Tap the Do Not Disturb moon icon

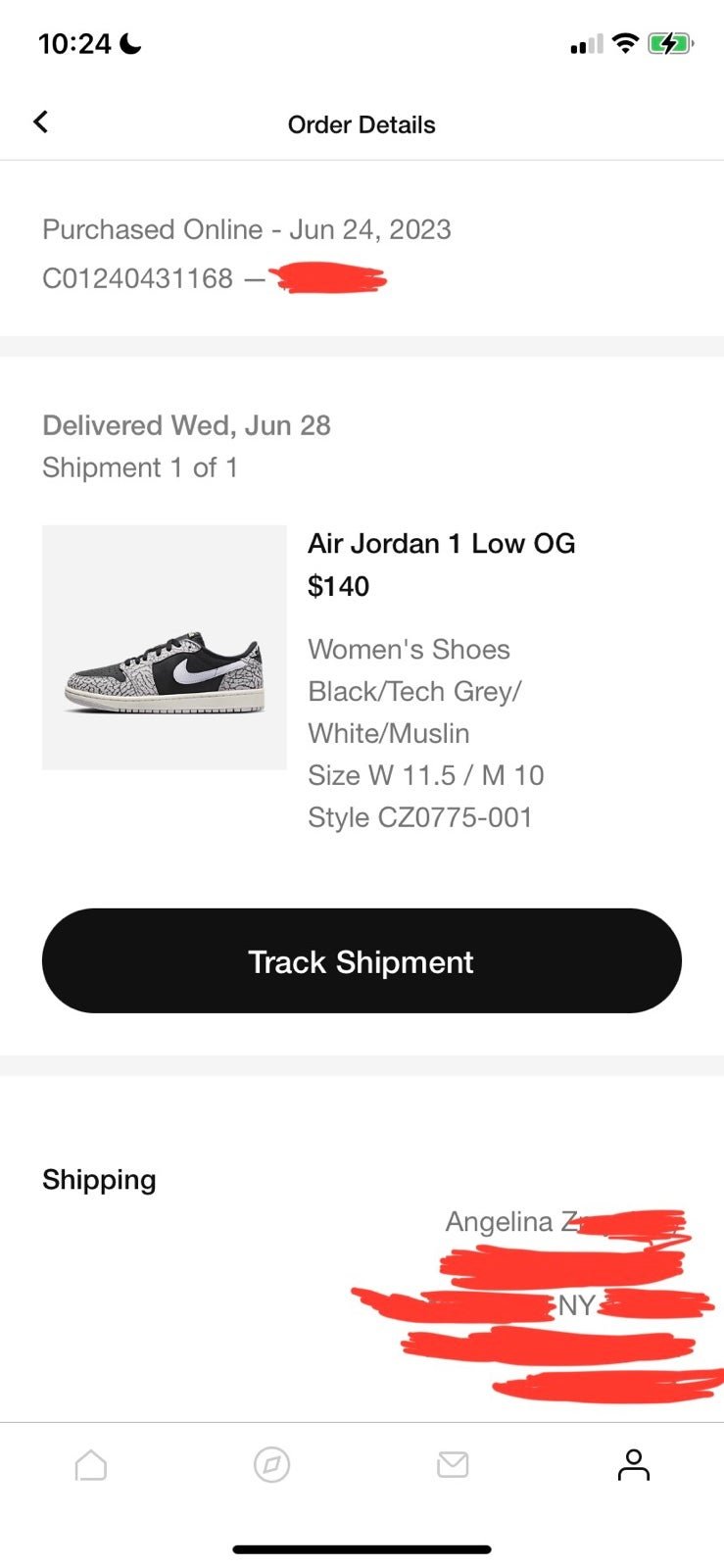tap(131, 44)
